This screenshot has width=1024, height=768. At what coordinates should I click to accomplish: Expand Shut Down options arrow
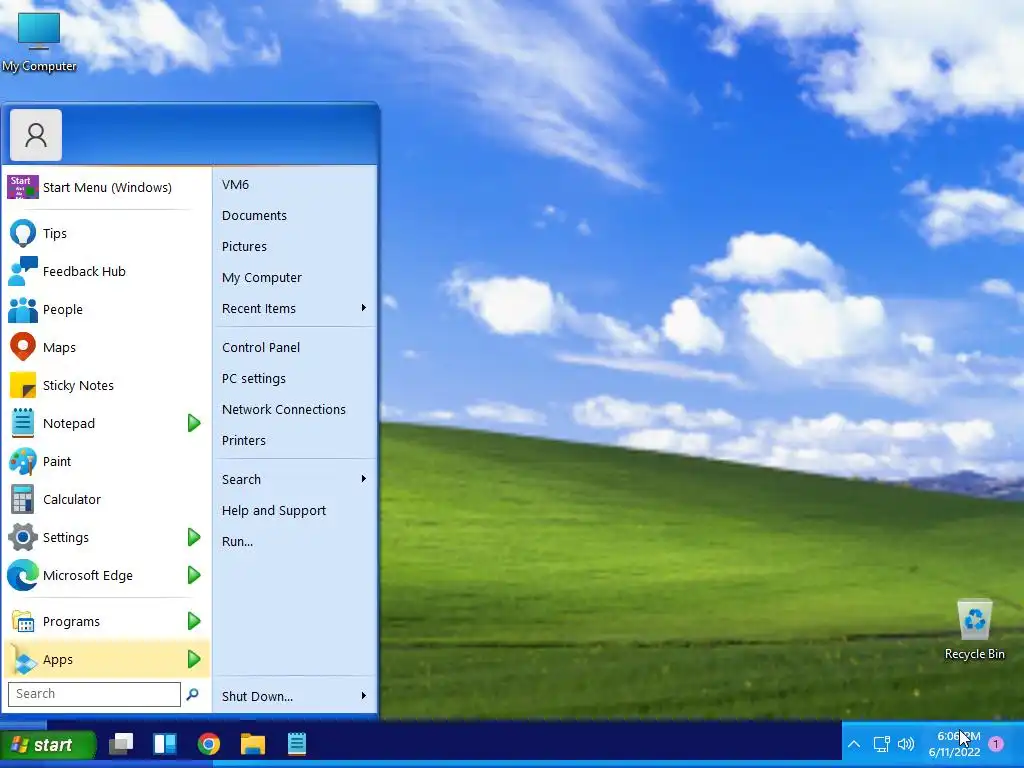[x=364, y=696]
